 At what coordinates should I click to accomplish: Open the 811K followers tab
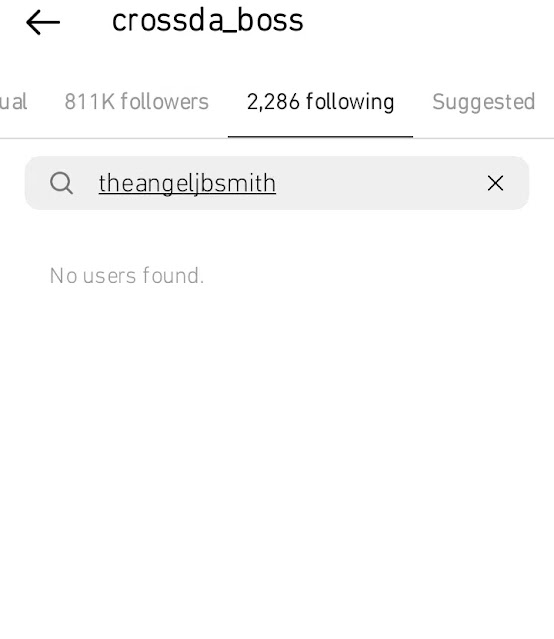137,102
